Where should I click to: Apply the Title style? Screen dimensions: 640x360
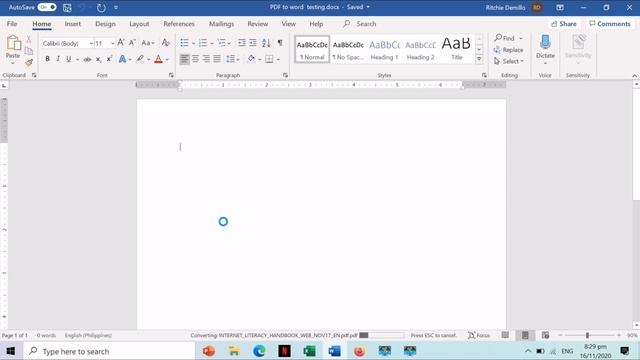456,50
